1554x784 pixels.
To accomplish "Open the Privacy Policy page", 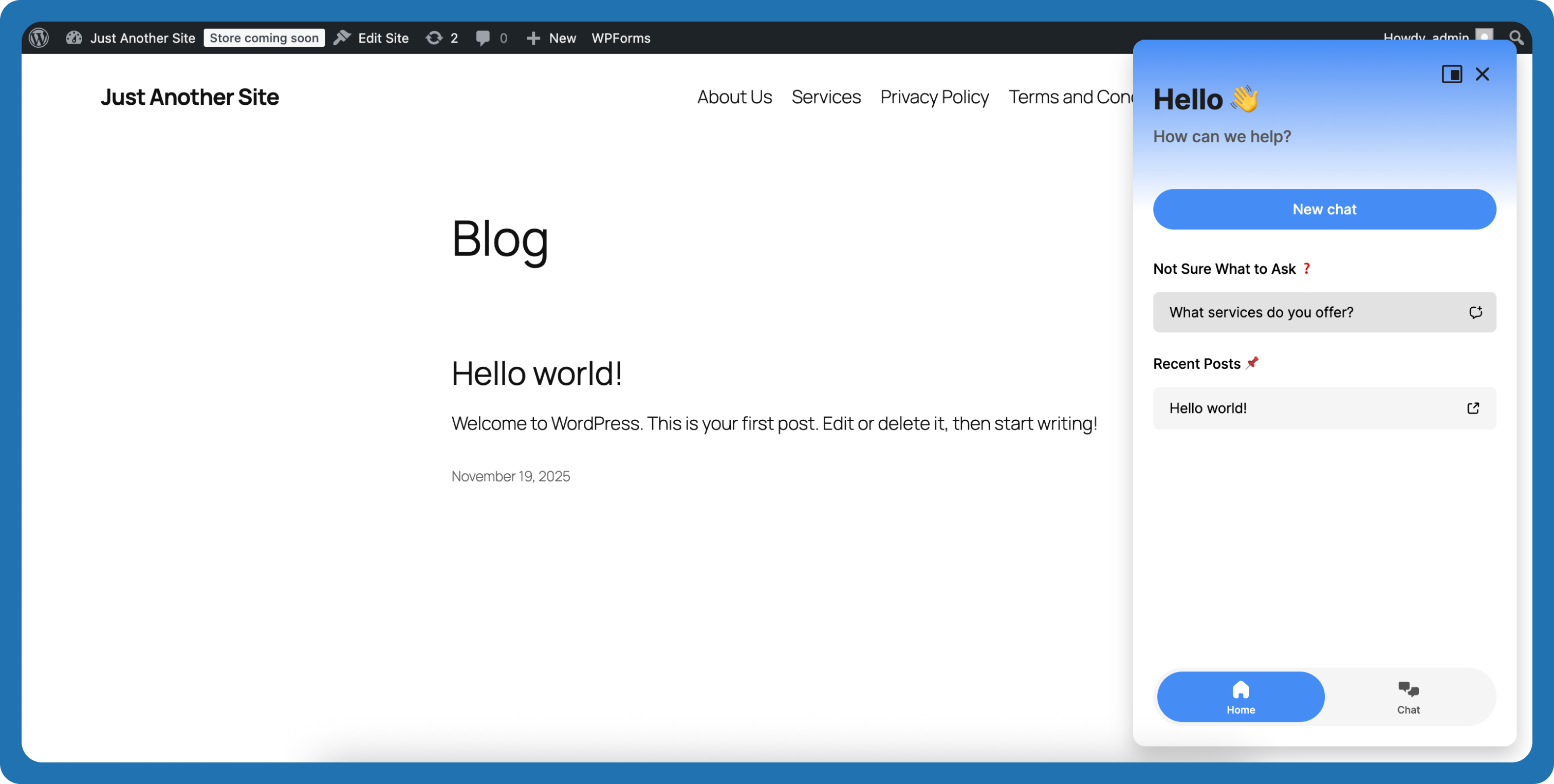I will click(934, 97).
